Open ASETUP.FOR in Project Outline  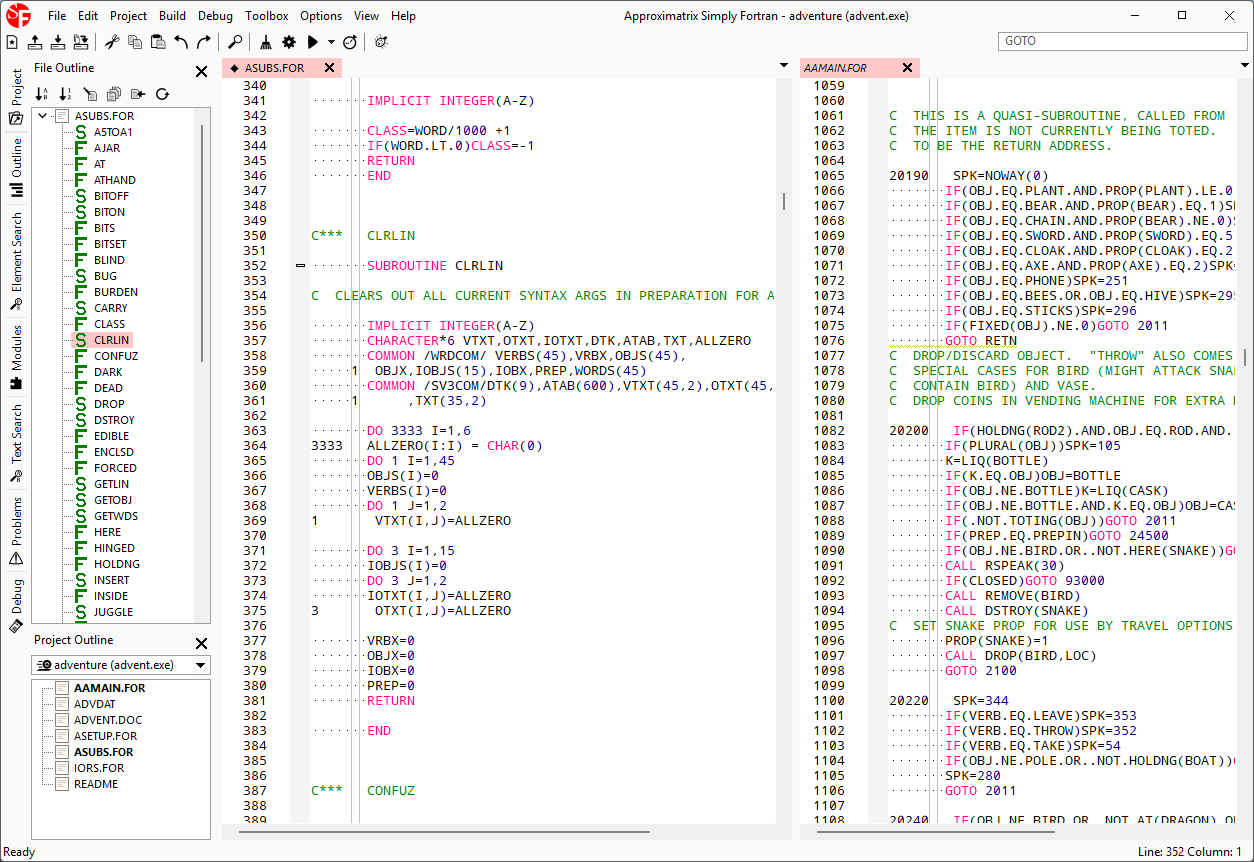[x=106, y=736]
